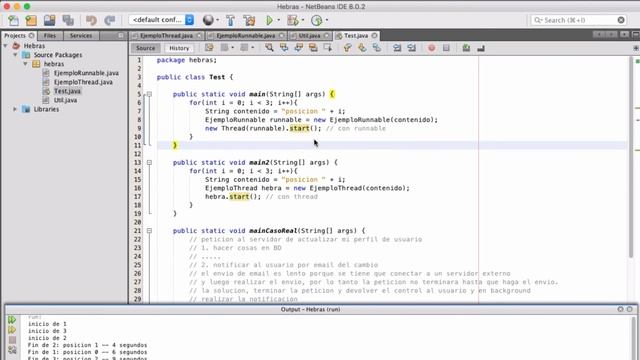Click the Stop square icon in Output panel
This screenshot has width=640, height=360.
click(12, 340)
